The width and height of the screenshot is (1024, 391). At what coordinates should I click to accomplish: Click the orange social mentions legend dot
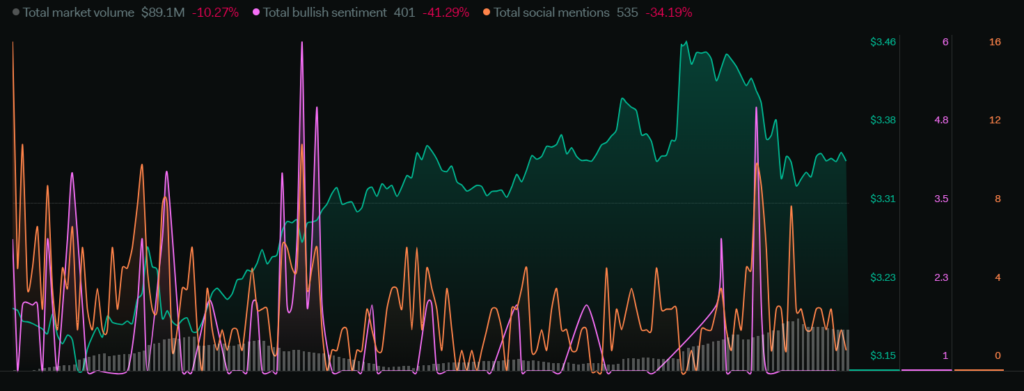(487, 12)
